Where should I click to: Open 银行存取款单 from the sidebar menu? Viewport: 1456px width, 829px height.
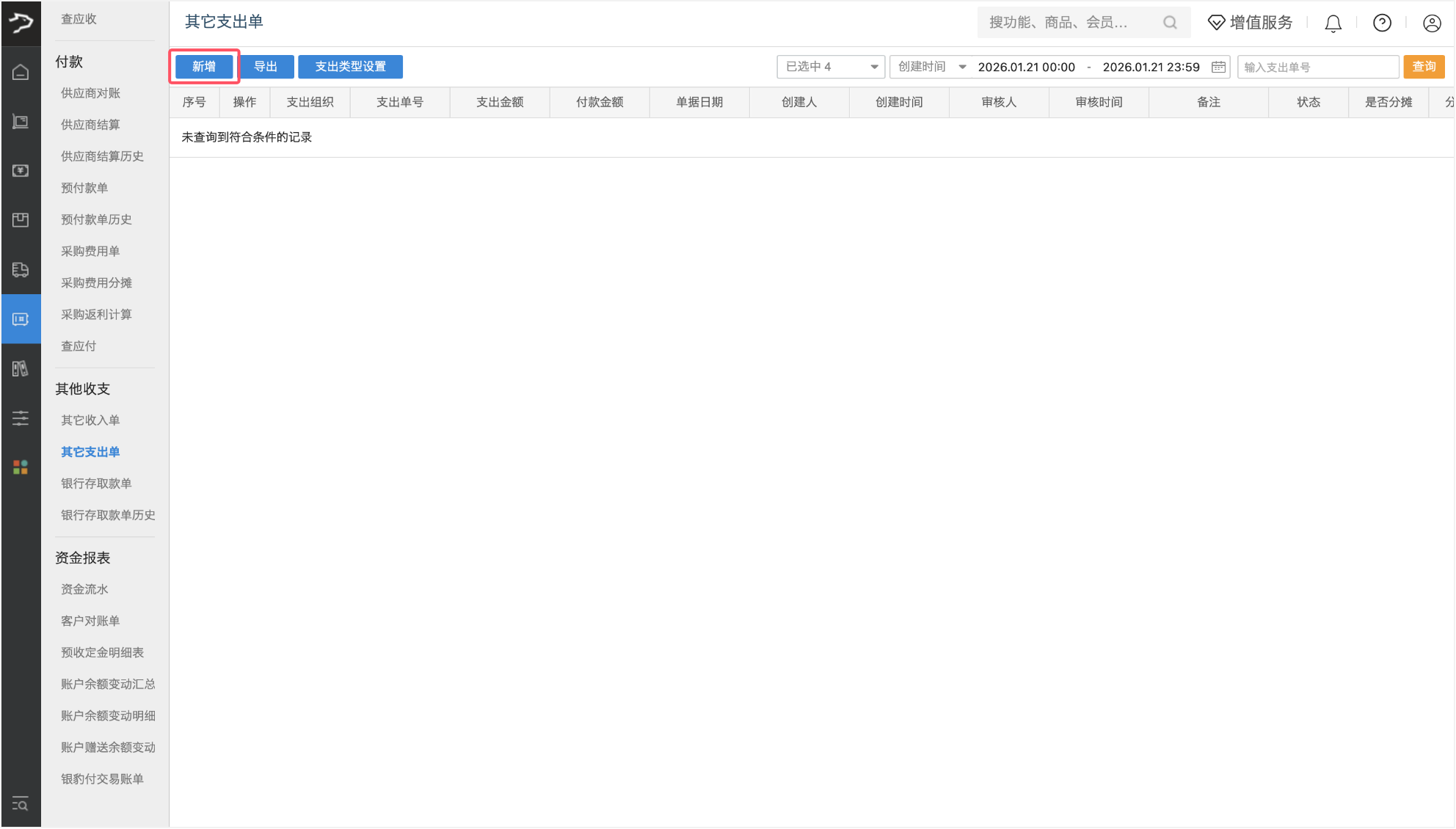click(96, 483)
